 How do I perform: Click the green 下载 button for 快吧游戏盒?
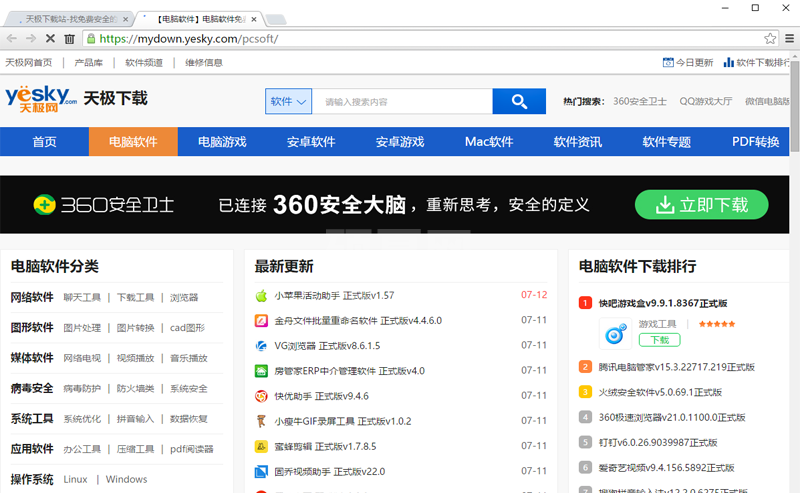click(659, 340)
